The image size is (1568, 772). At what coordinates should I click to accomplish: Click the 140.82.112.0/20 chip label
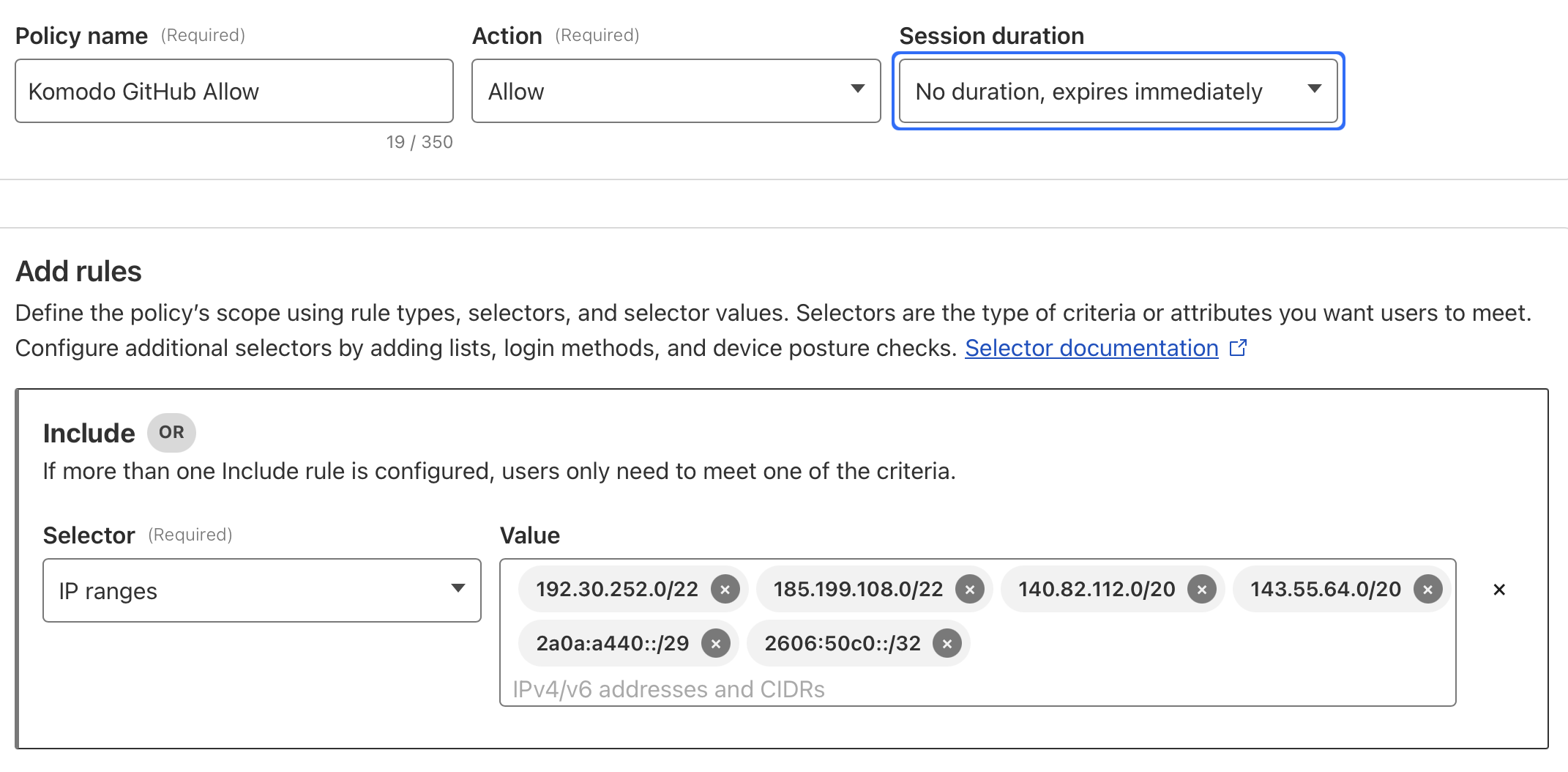1096,590
